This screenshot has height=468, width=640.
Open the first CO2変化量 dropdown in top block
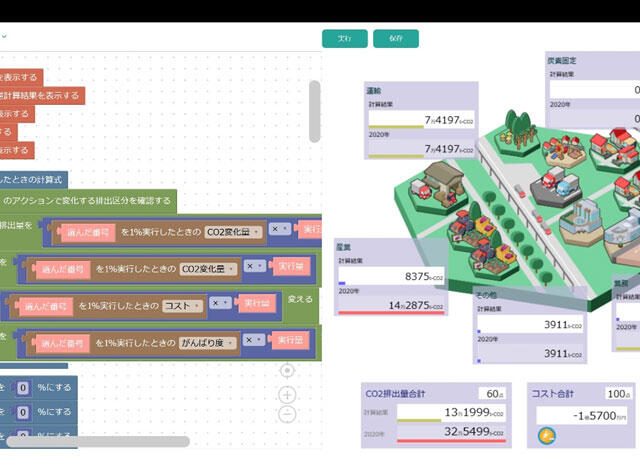point(232,232)
